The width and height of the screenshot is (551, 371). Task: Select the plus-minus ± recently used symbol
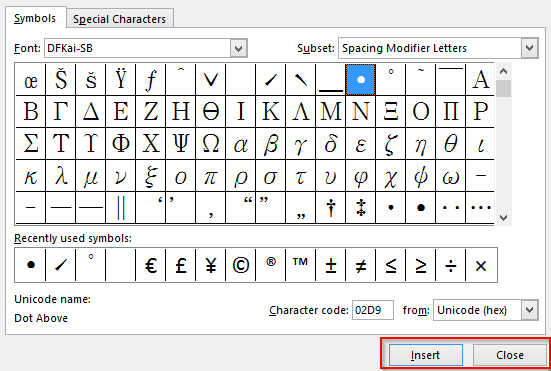pyautogui.click(x=331, y=265)
